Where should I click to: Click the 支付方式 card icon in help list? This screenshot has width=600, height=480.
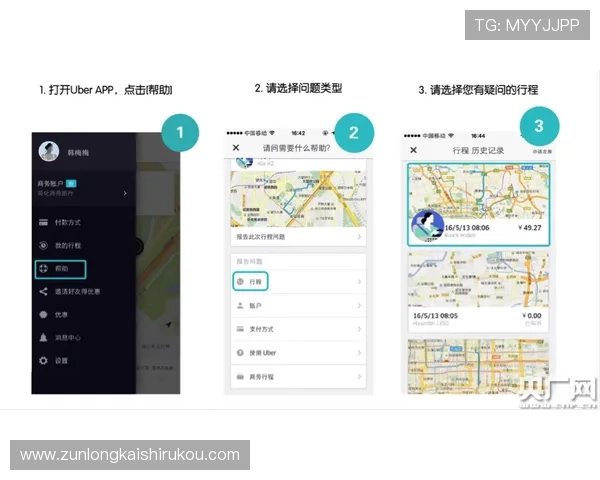point(240,329)
